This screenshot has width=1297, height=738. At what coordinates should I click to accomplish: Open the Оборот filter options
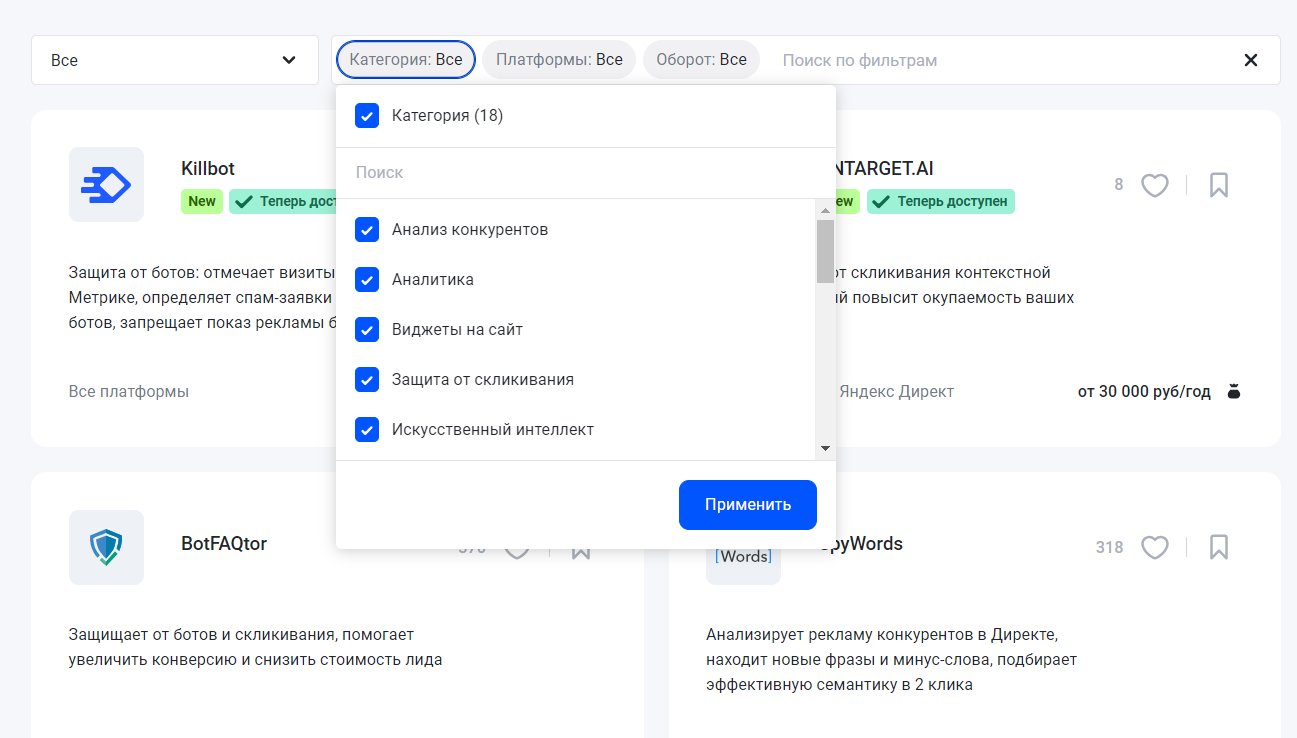pos(701,59)
